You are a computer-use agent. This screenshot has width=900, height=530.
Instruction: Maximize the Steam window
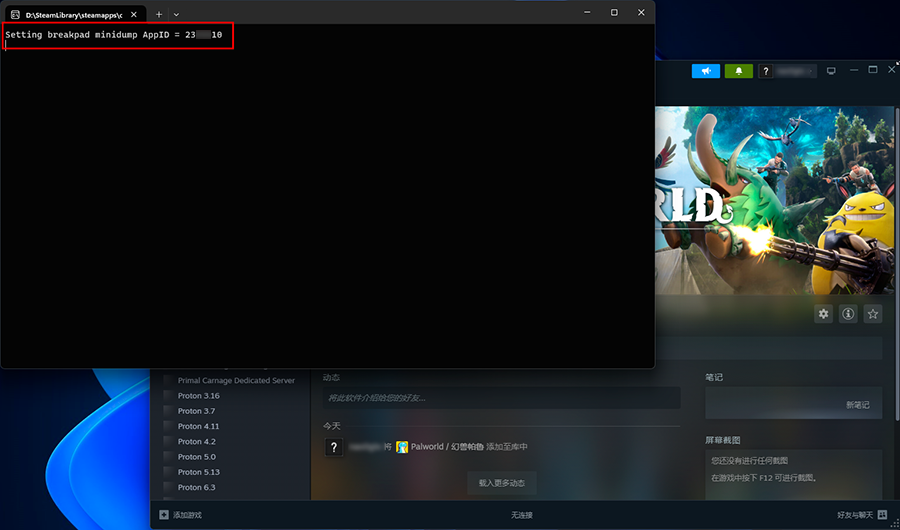873,69
